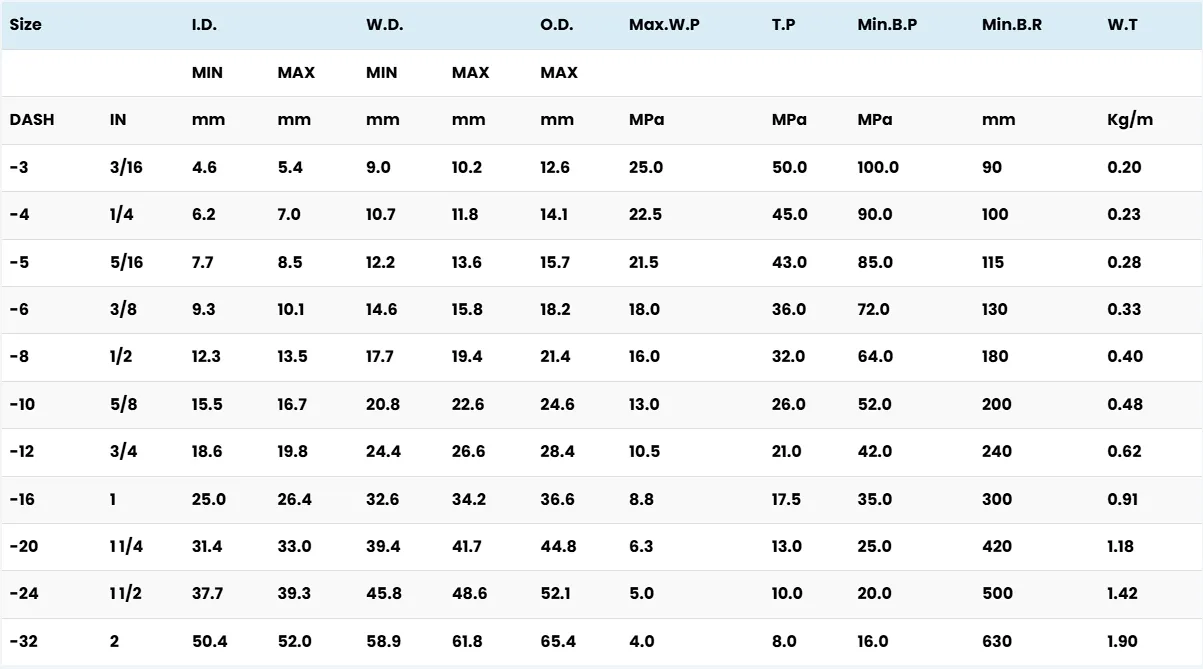
Task: Select the -32 dash size cell
Action: click(x=23, y=641)
